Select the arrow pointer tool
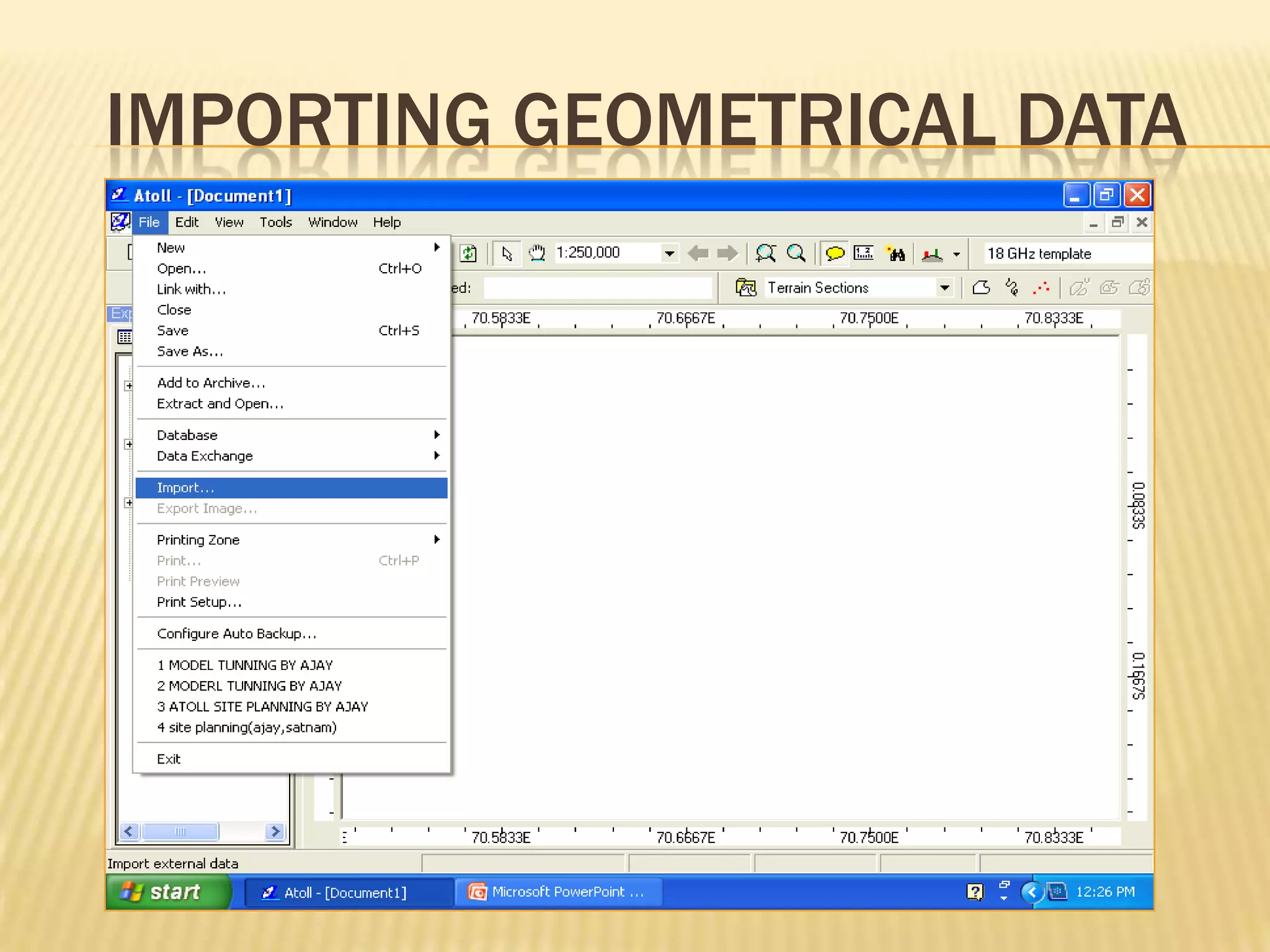This screenshot has width=1270, height=952. coord(507,253)
